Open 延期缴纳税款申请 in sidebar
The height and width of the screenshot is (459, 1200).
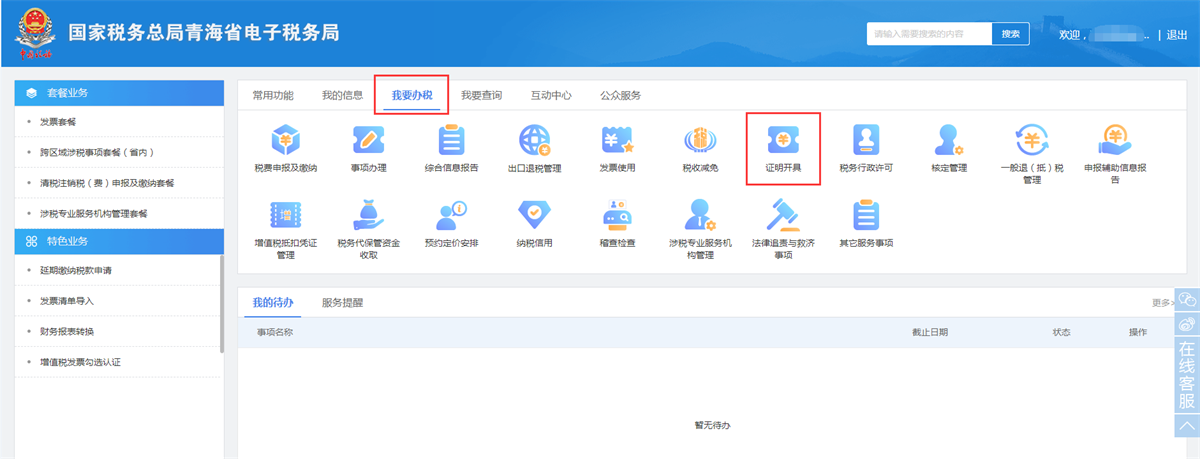(82, 271)
